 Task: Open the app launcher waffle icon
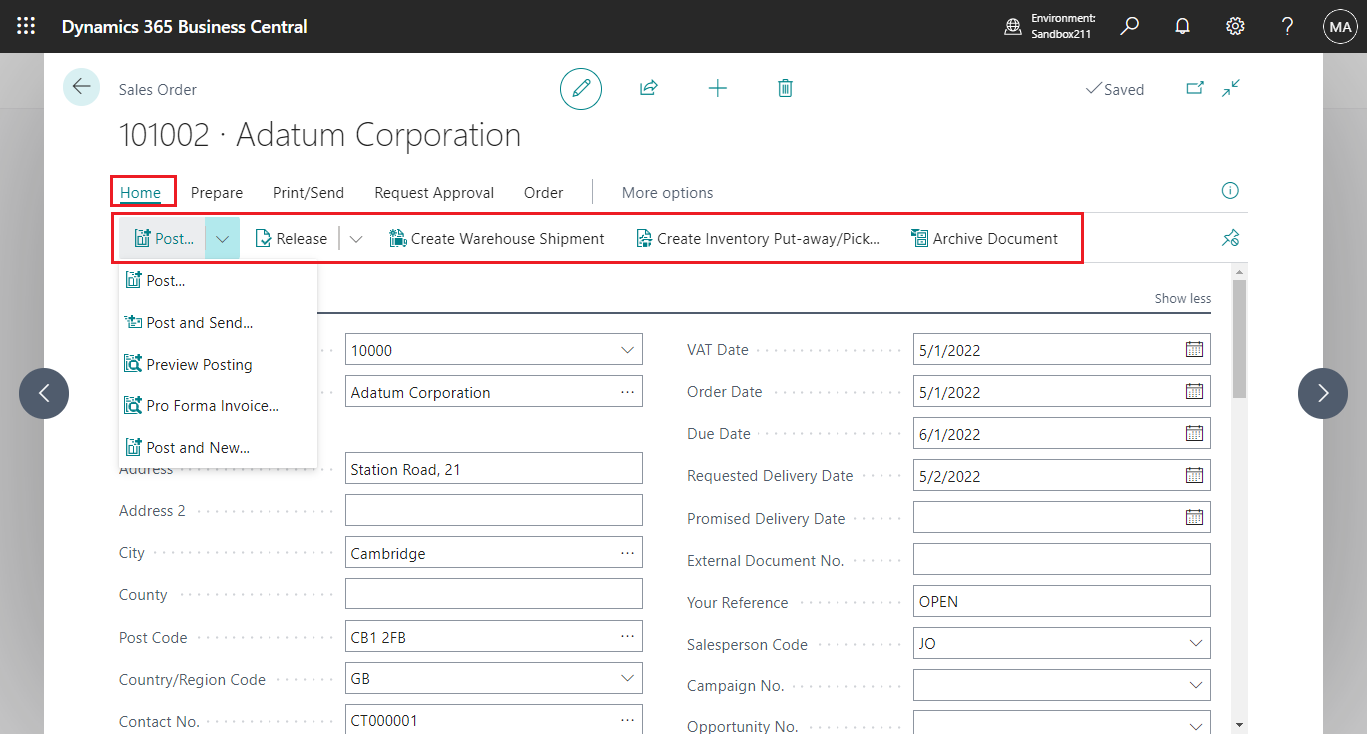click(x=26, y=26)
